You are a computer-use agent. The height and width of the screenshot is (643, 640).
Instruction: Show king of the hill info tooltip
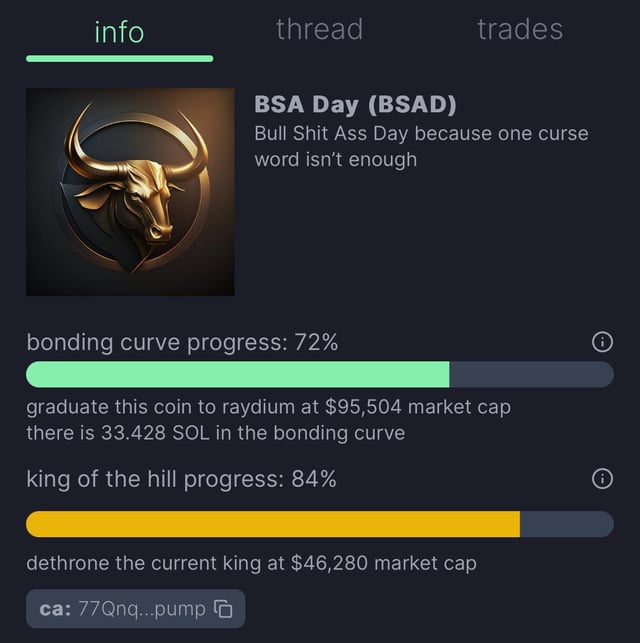click(x=602, y=479)
